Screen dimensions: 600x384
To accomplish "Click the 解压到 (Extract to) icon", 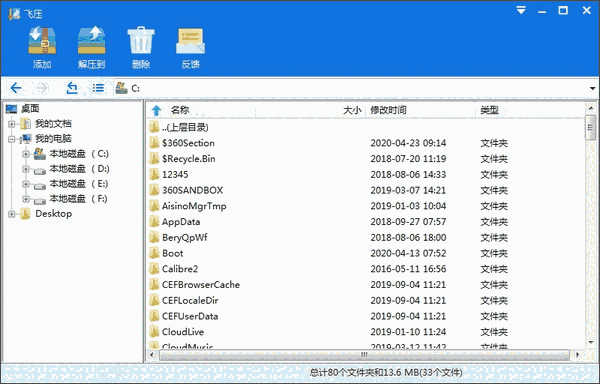I will pyautogui.click(x=91, y=41).
